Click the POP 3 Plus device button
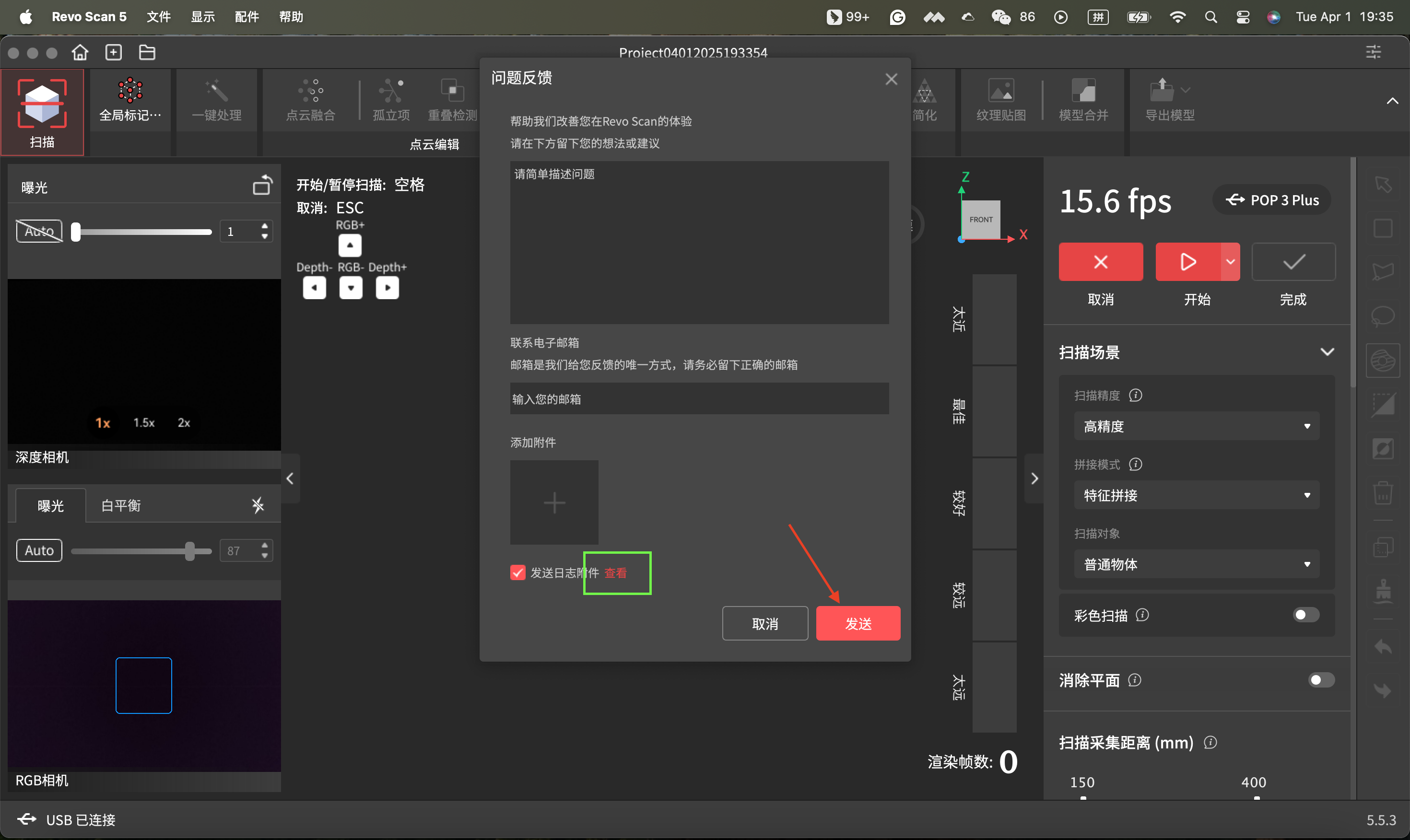 pos(1271,200)
